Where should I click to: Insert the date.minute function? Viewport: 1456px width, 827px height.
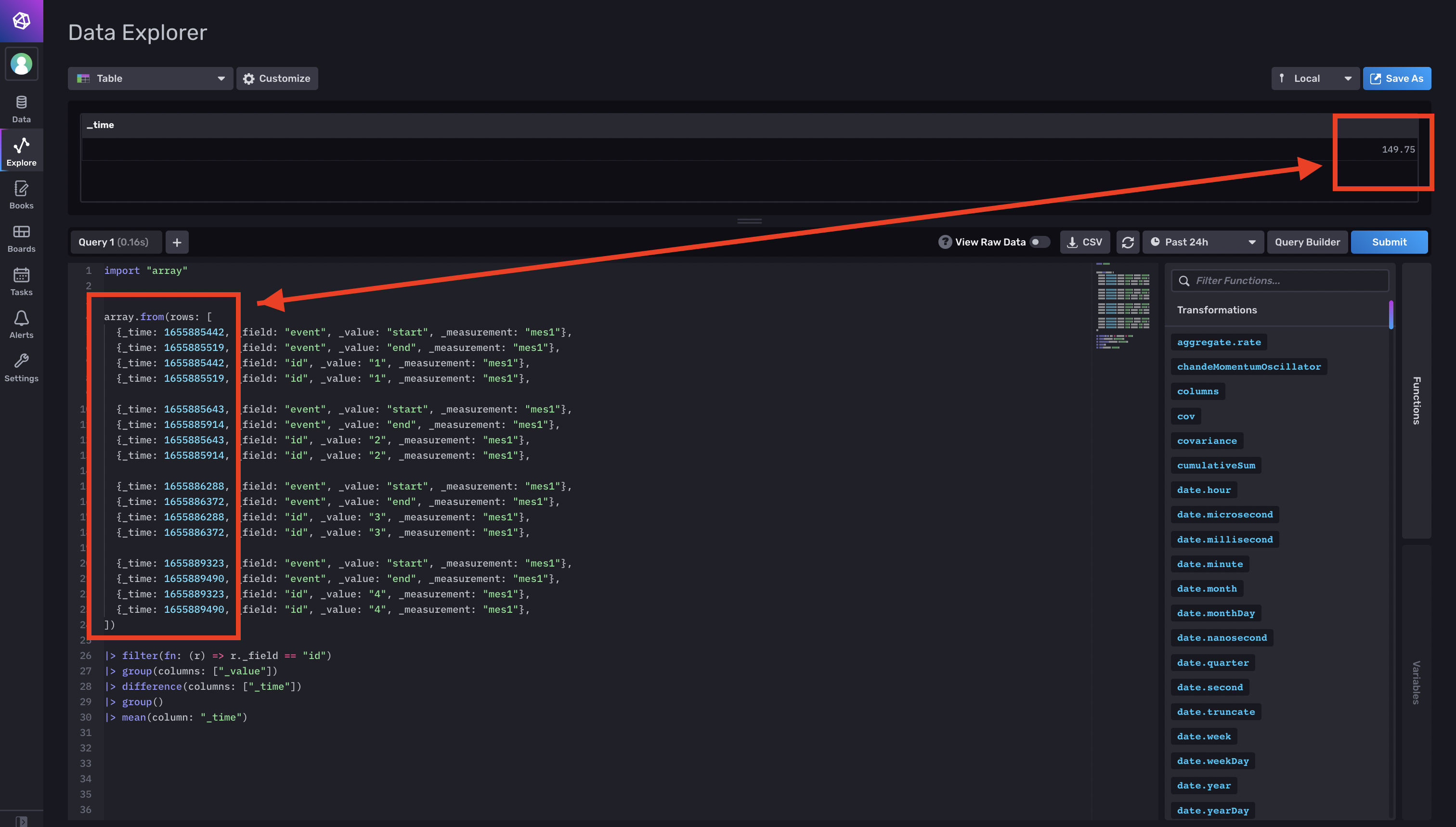pos(1210,564)
